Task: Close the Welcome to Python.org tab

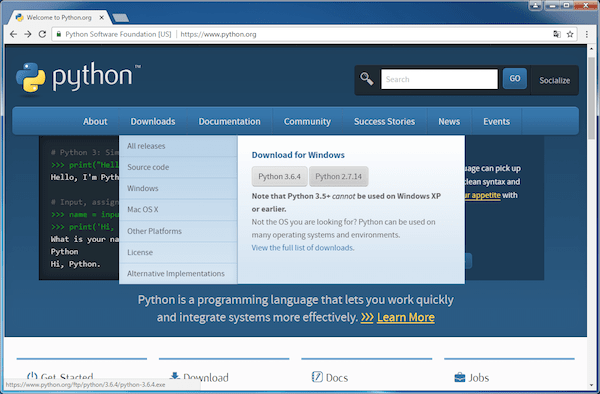Action: pos(101,18)
